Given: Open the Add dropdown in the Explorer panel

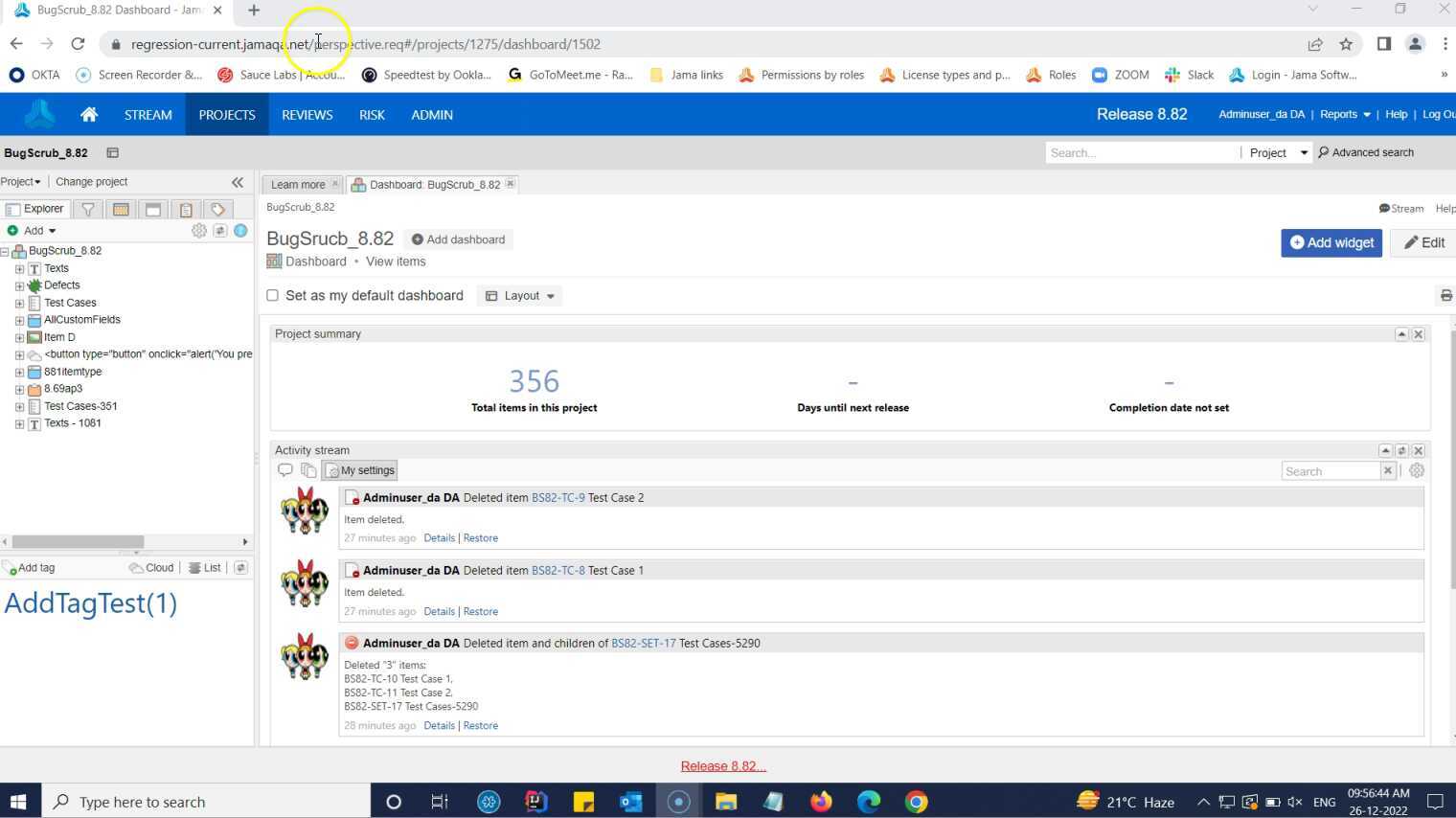Looking at the screenshot, I should point(35,230).
